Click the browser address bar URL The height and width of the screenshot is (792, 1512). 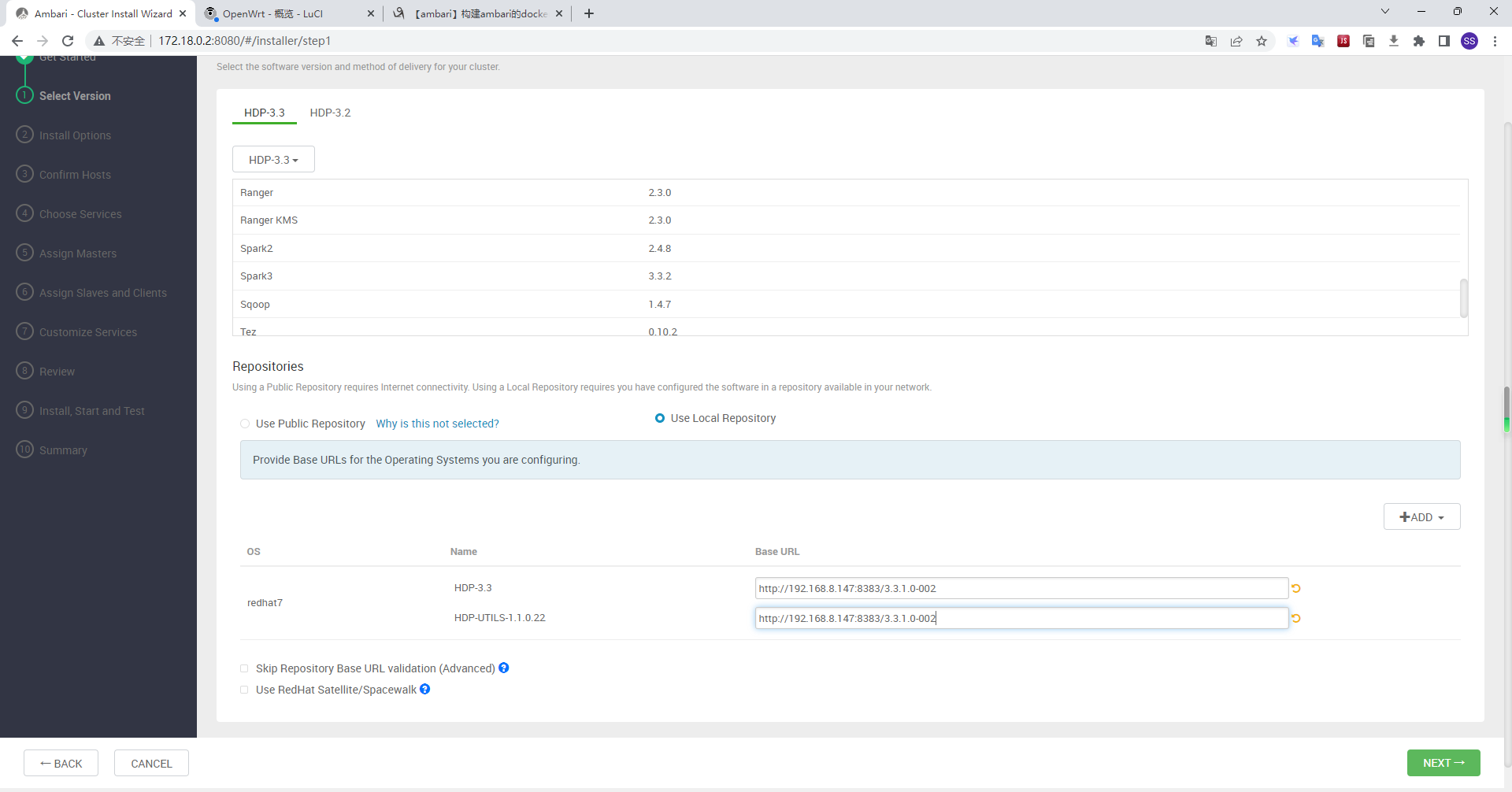pyautogui.click(x=244, y=41)
